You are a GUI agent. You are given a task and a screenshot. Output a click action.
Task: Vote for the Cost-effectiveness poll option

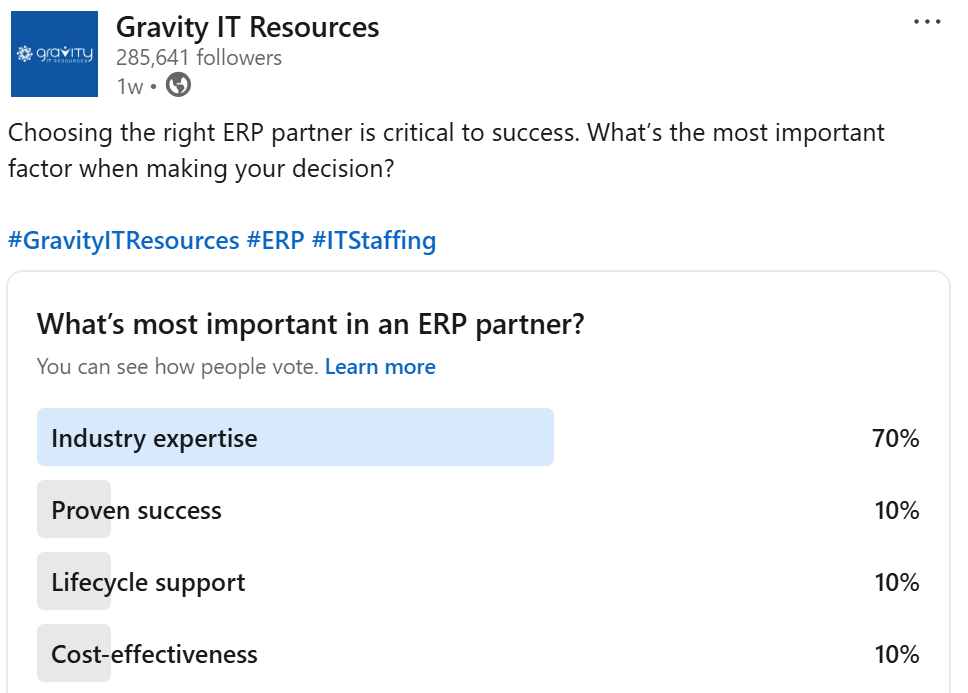click(x=154, y=654)
